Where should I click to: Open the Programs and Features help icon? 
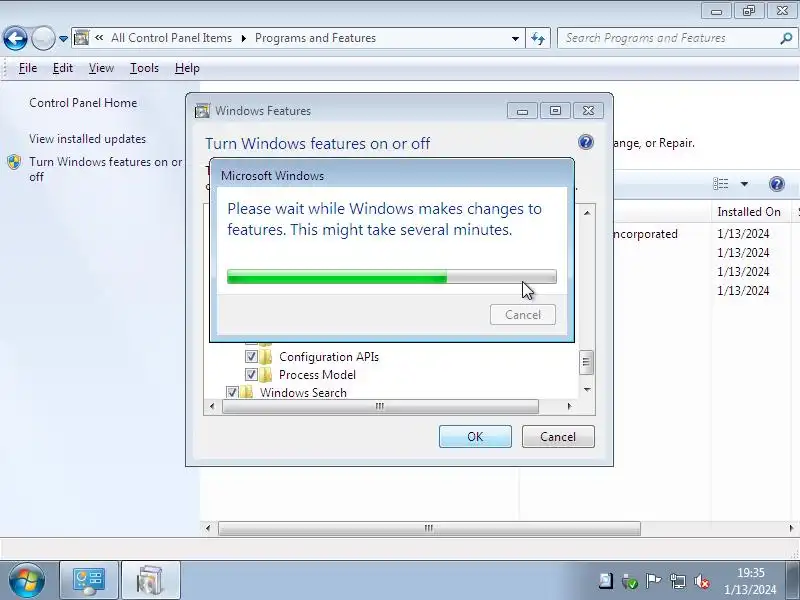coord(777,184)
